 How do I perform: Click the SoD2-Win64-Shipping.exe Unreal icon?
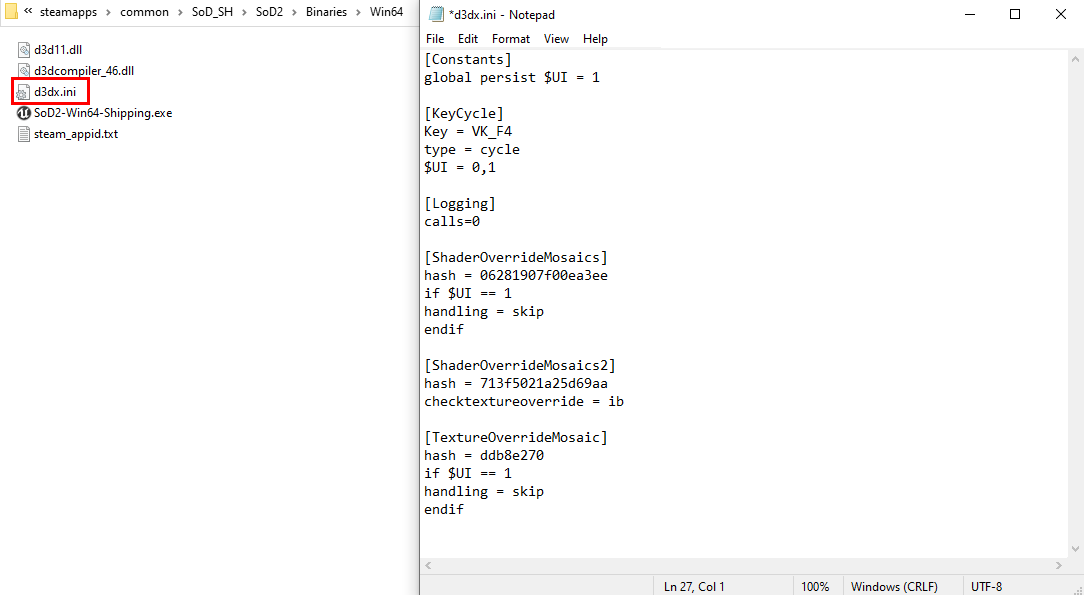coord(25,113)
